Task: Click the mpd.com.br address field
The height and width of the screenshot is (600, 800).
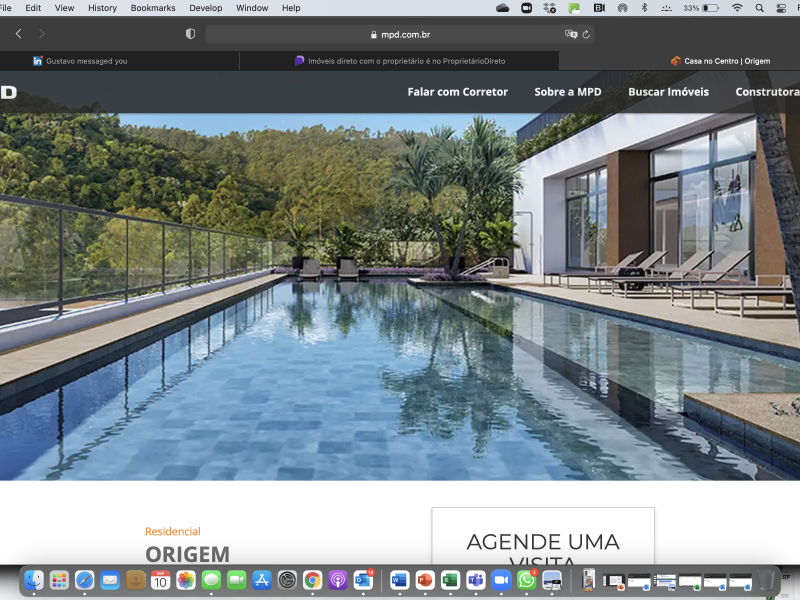Action: (399, 34)
